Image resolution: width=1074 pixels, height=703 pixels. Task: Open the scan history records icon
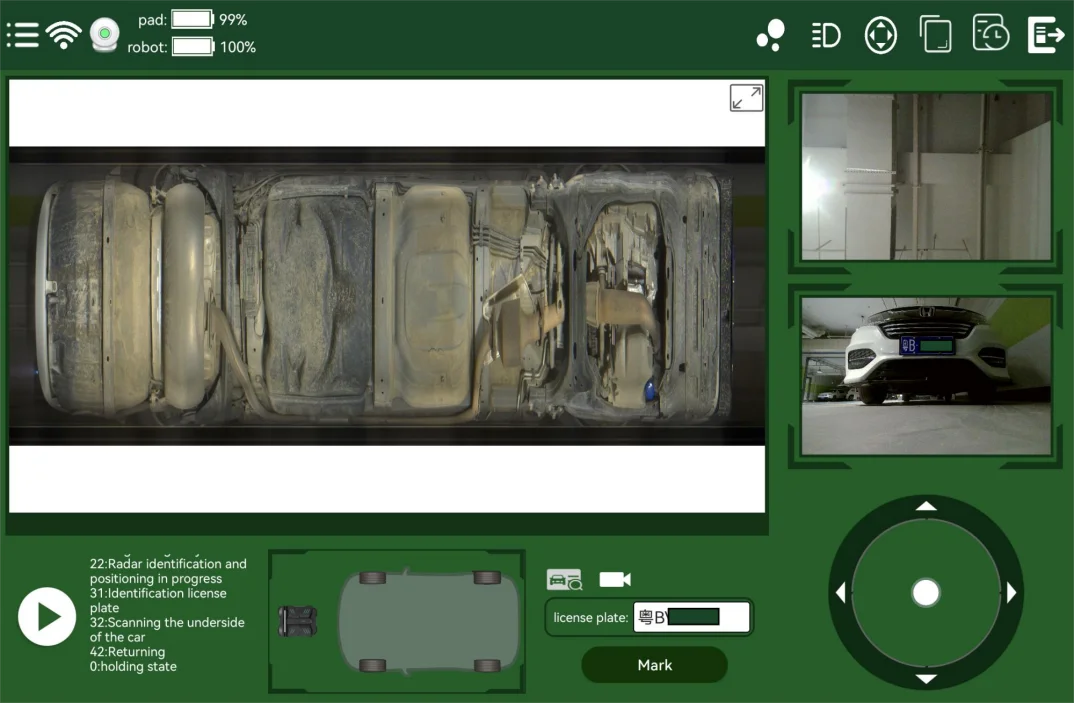click(990, 35)
